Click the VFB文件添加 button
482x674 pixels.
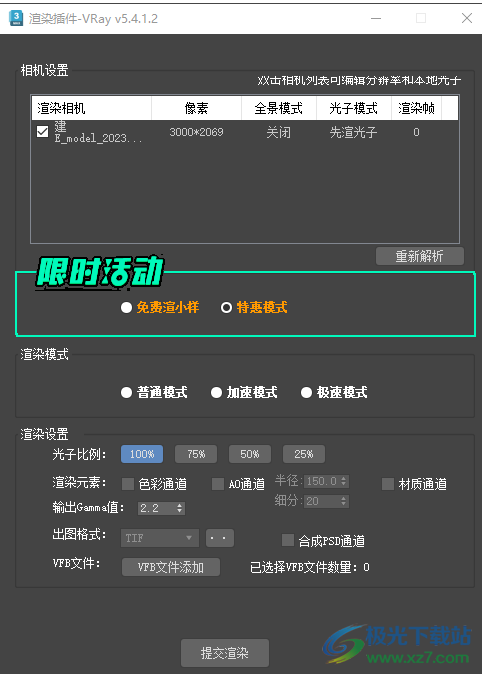click(171, 567)
